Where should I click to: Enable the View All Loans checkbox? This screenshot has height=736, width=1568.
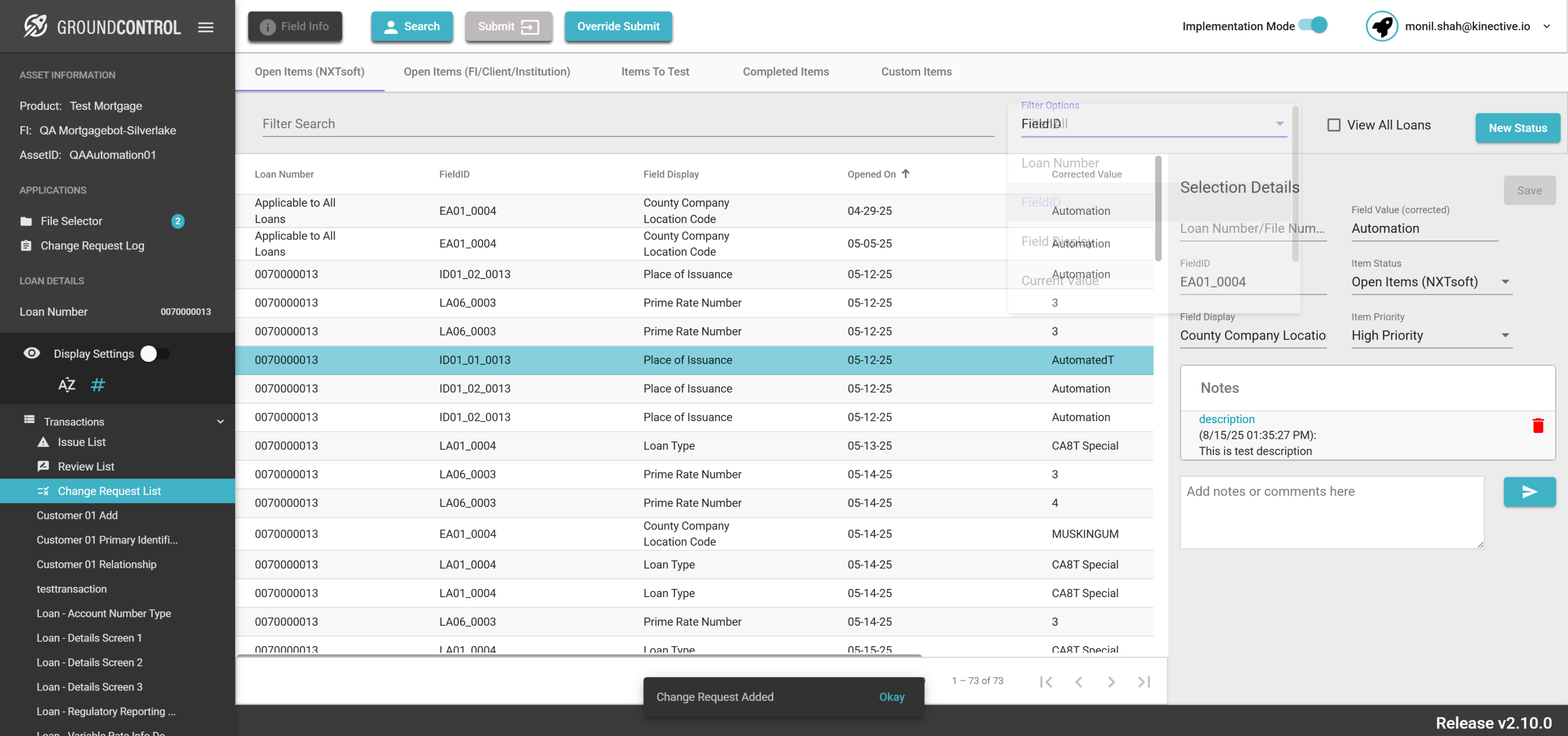tap(1333, 125)
